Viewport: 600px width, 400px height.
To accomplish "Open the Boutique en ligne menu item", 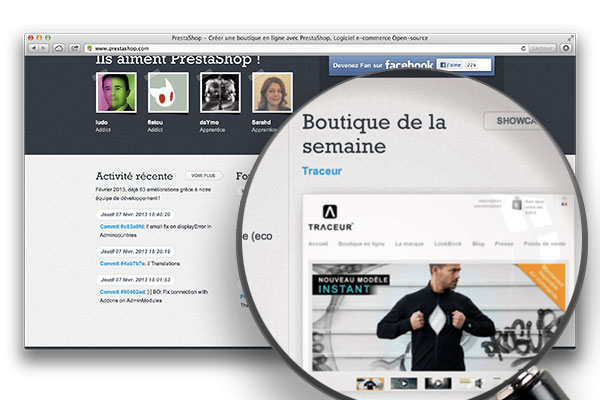I will tap(361, 244).
